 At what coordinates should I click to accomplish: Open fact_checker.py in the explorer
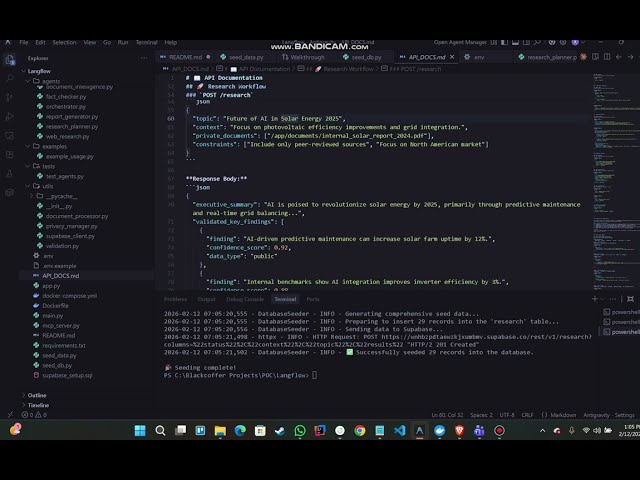(x=66, y=97)
